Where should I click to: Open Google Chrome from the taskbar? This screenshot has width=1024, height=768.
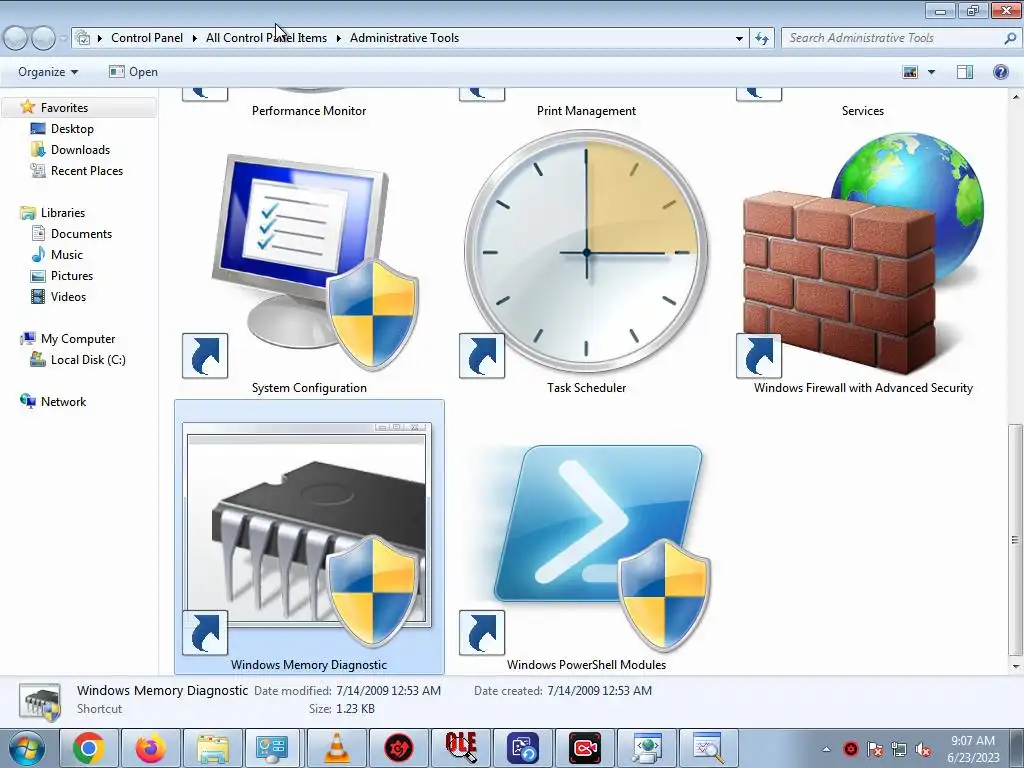[89, 748]
